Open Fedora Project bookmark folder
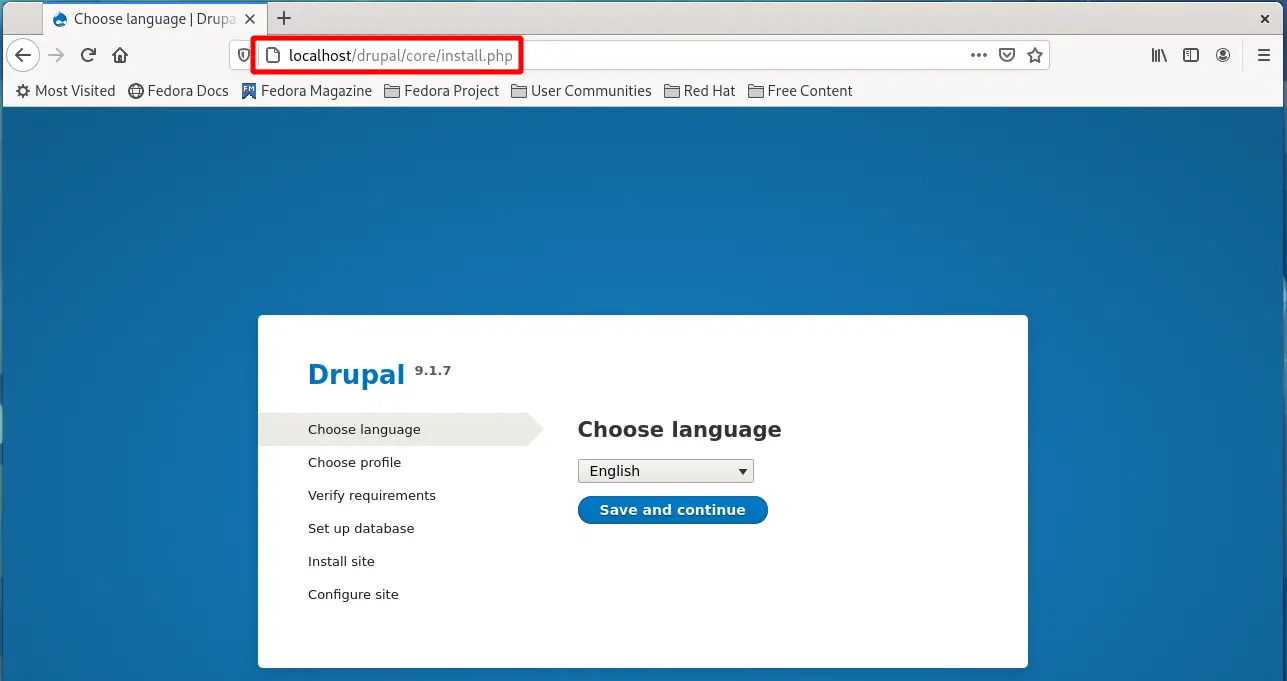Viewport: 1287px width, 681px height. (x=442, y=90)
